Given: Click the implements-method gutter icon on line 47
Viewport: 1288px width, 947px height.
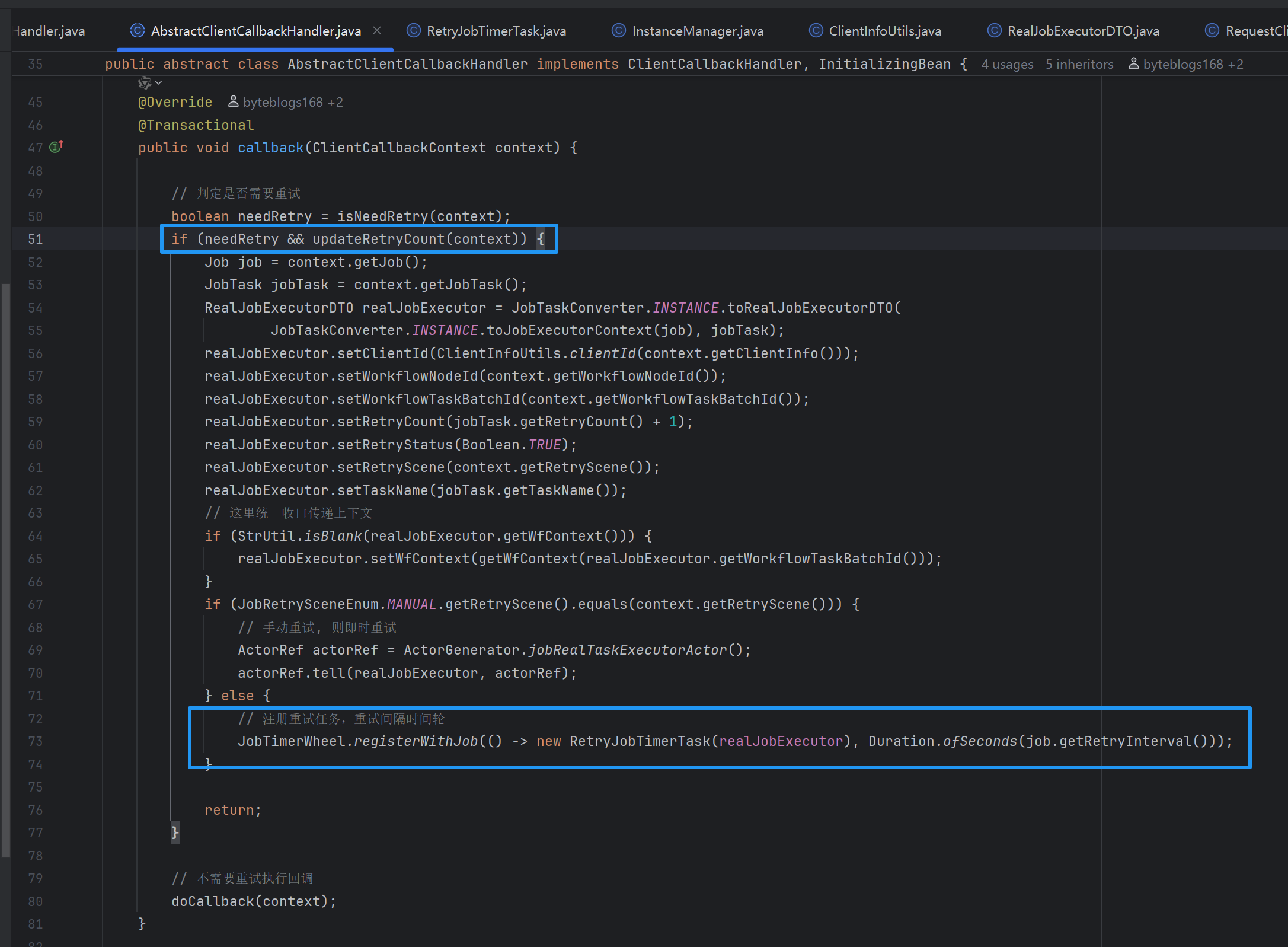Looking at the screenshot, I should pos(56,146).
